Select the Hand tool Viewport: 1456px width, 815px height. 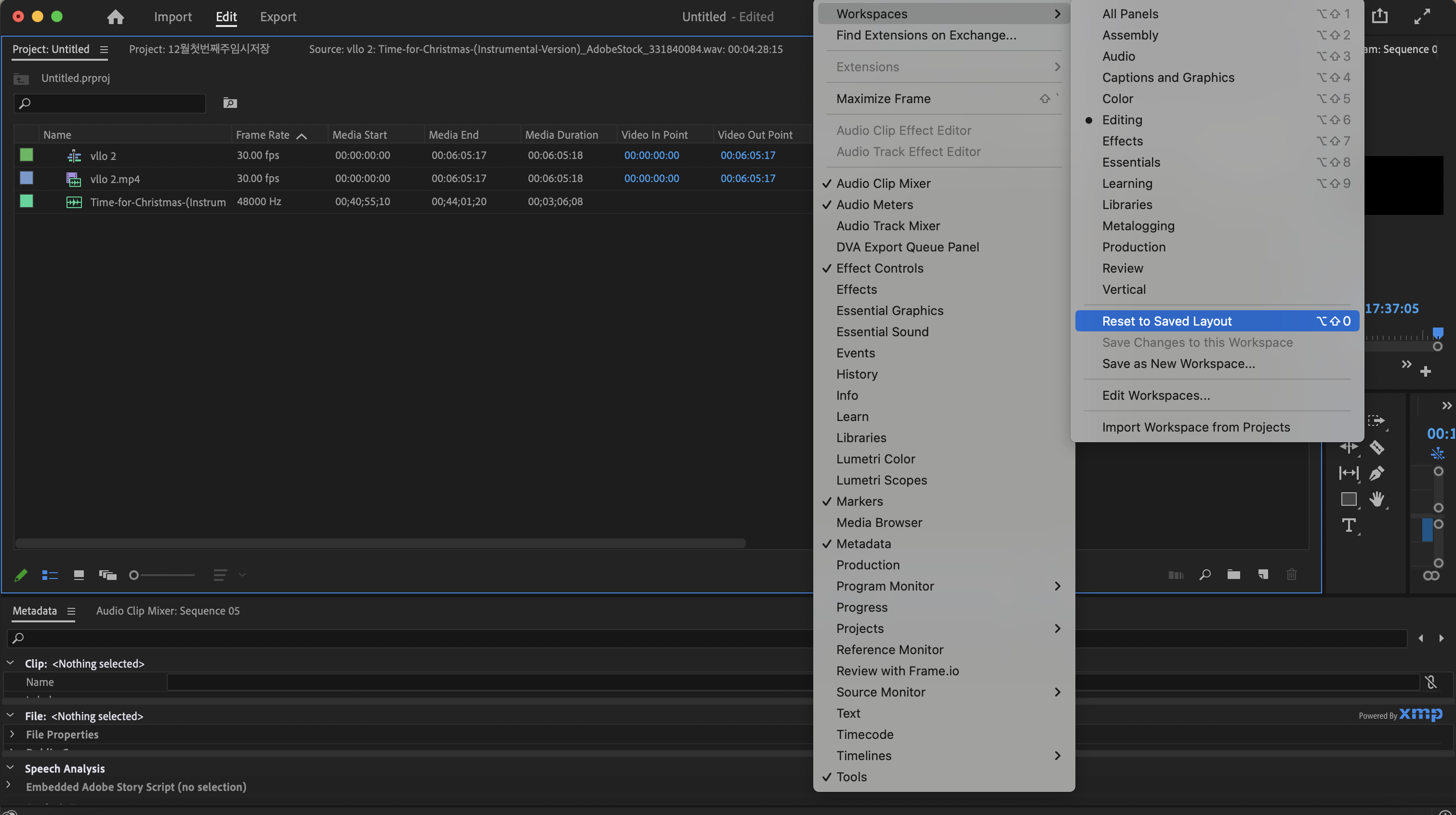pos(1377,499)
